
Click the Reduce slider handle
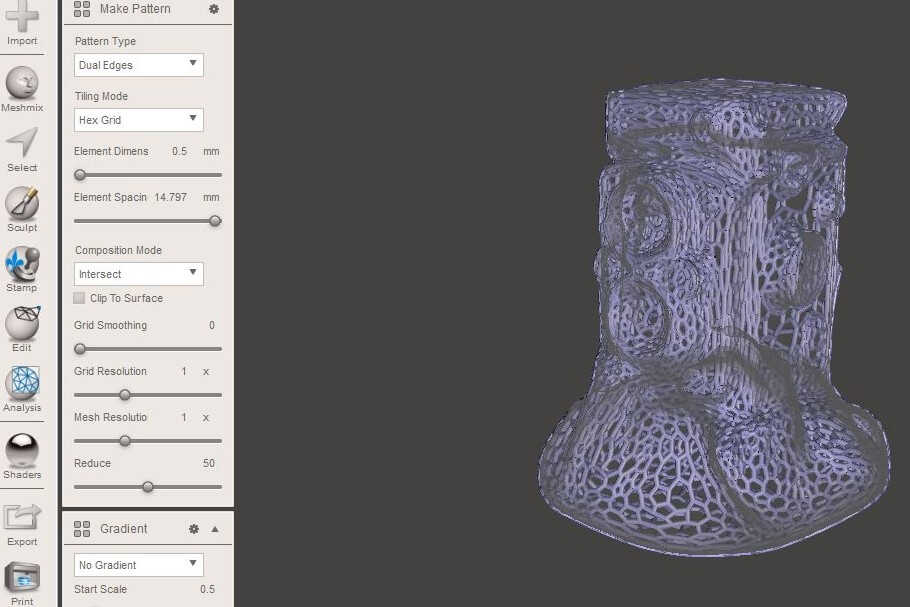click(x=148, y=486)
